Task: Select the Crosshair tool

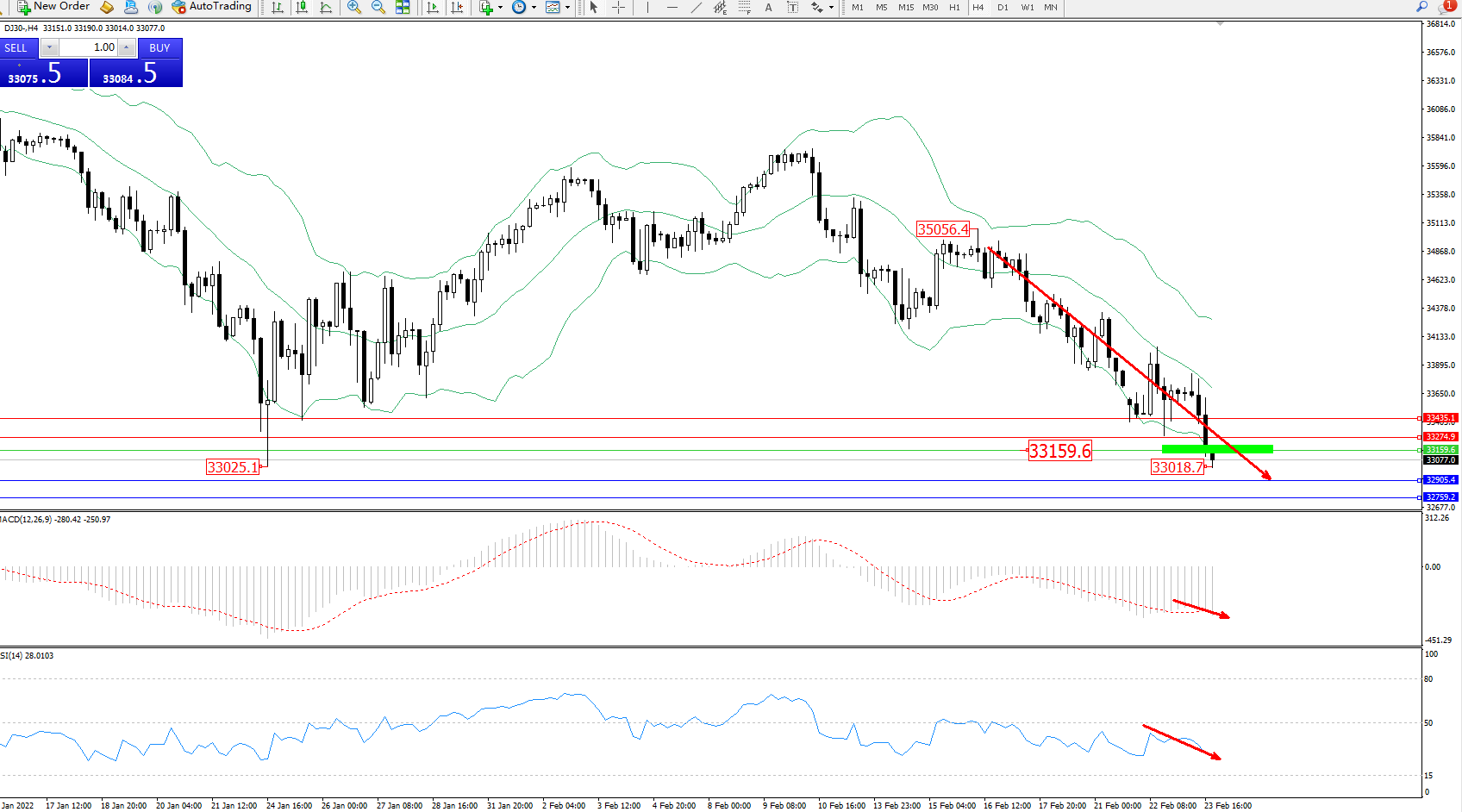Action: tap(618, 7)
